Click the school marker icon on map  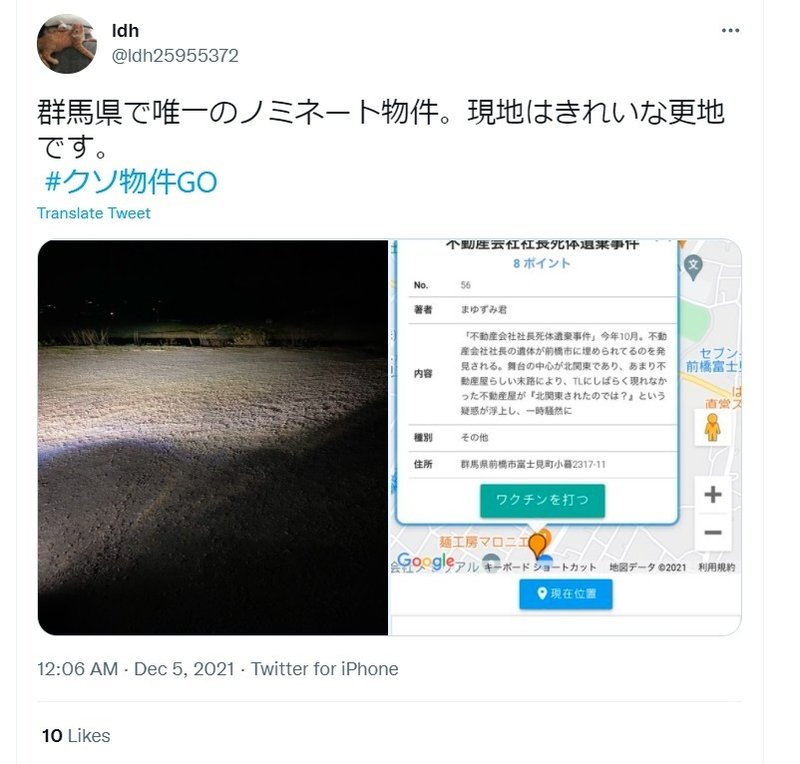(693, 267)
